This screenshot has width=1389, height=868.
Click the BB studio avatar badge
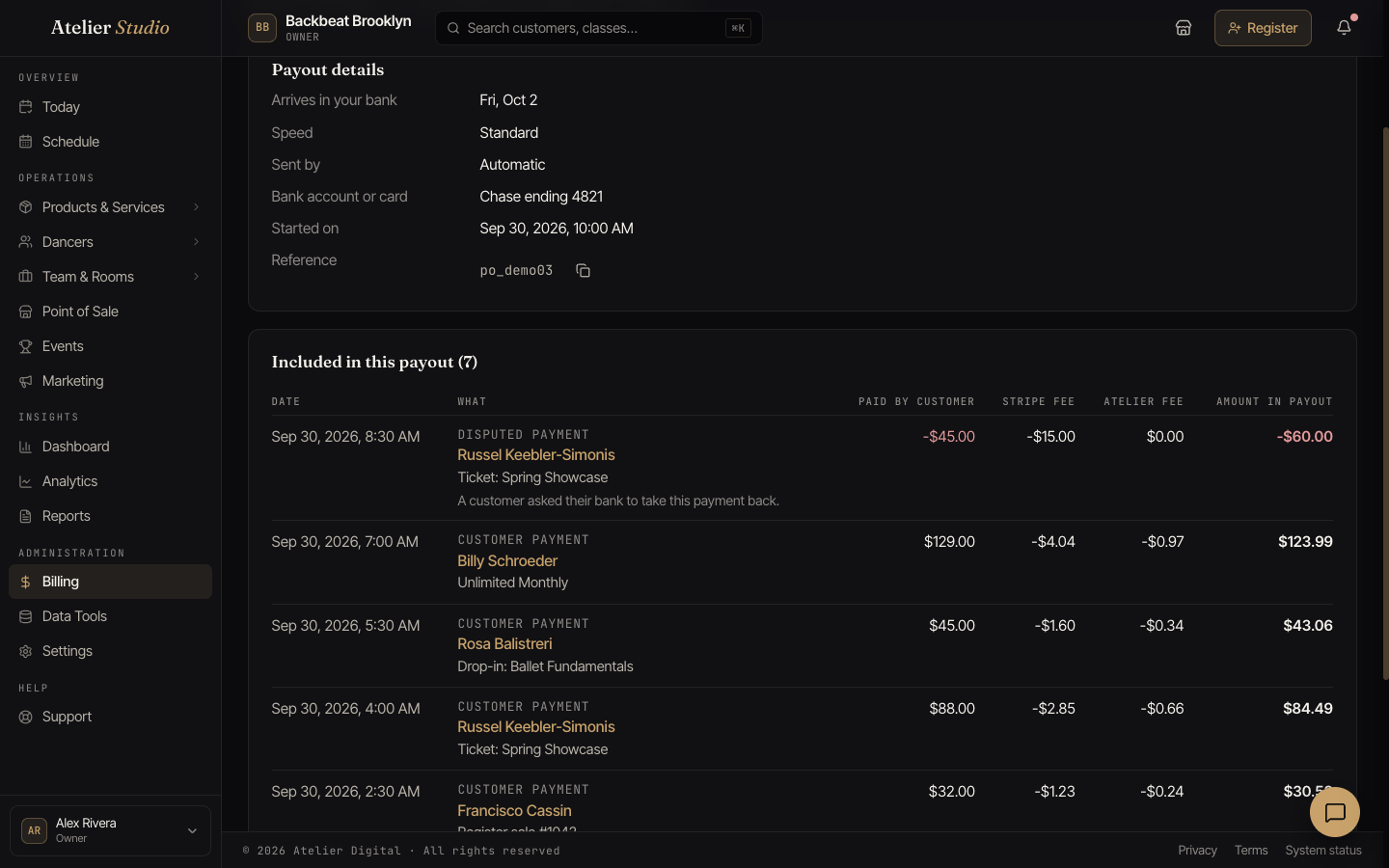pos(262,28)
